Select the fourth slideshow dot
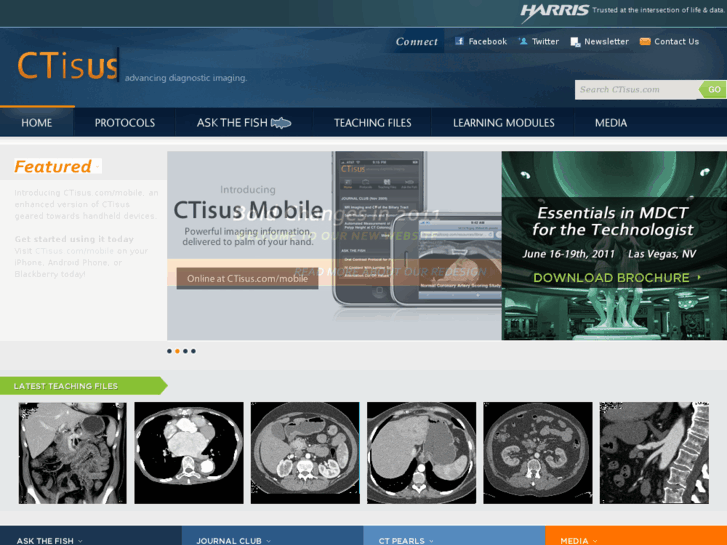Viewport: 727px width, 545px height. click(193, 351)
